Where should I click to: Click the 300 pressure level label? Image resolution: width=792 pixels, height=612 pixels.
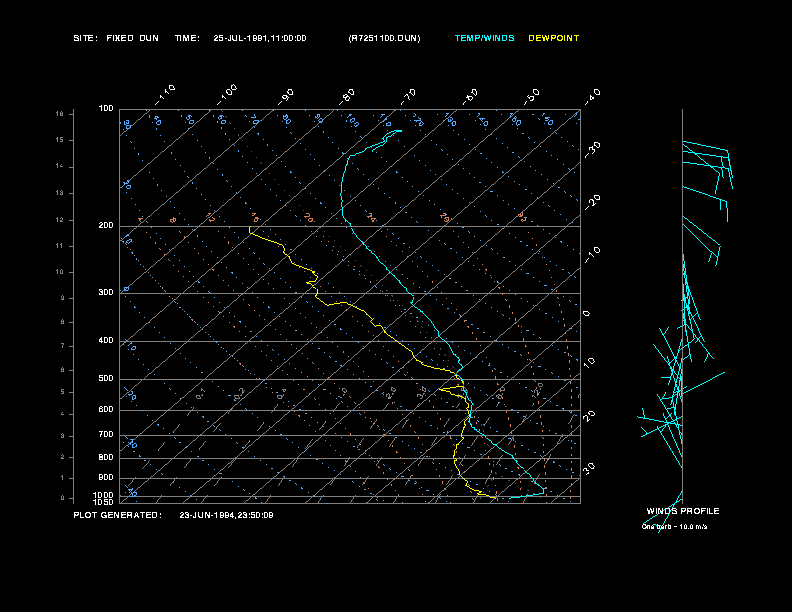click(106, 293)
